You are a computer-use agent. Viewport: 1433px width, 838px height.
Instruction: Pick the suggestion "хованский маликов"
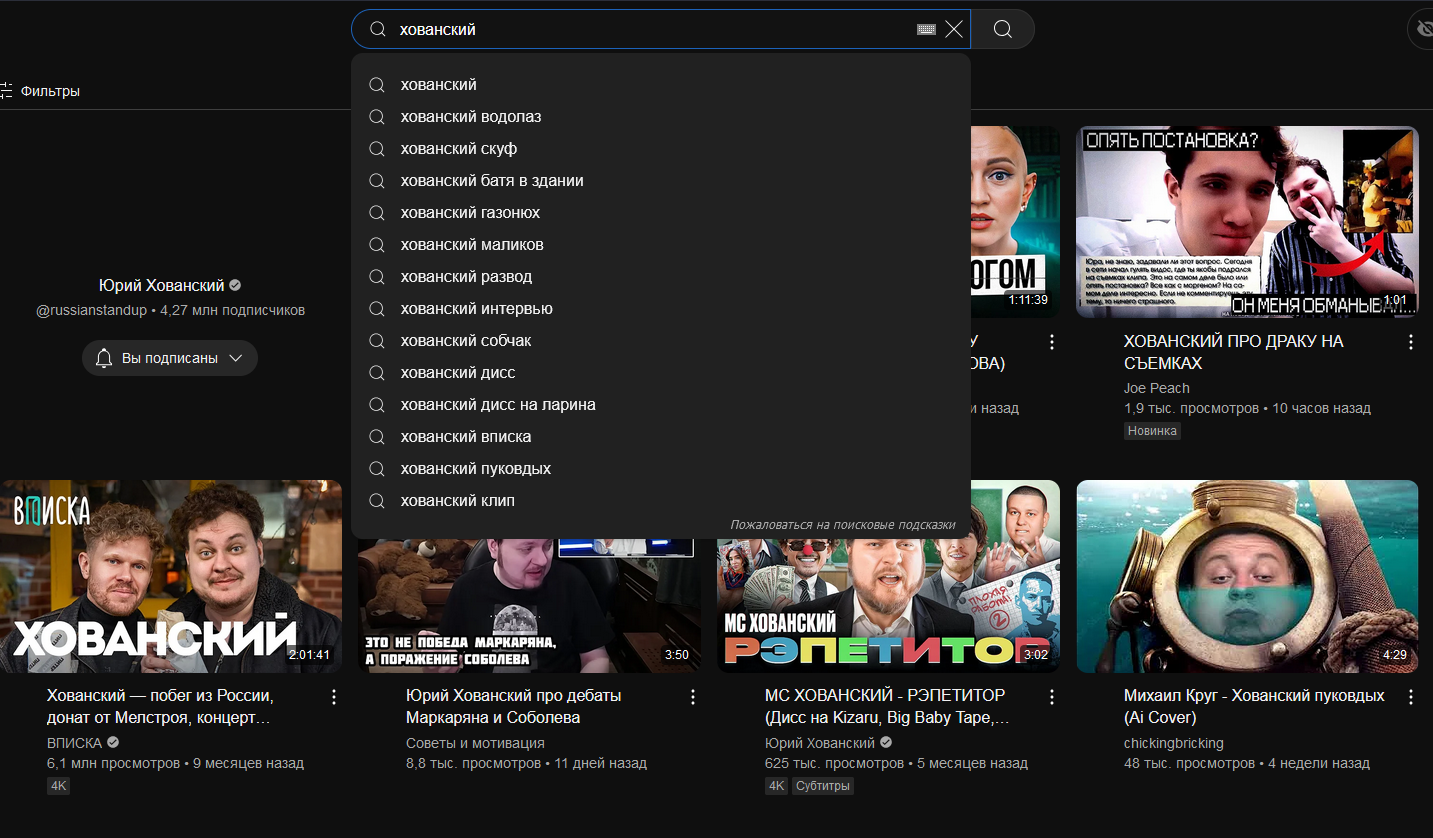tap(661, 245)
